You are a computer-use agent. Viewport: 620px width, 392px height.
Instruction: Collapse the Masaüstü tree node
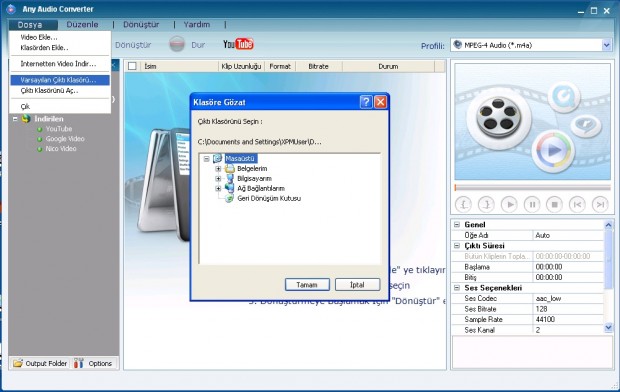coord(206,159)
